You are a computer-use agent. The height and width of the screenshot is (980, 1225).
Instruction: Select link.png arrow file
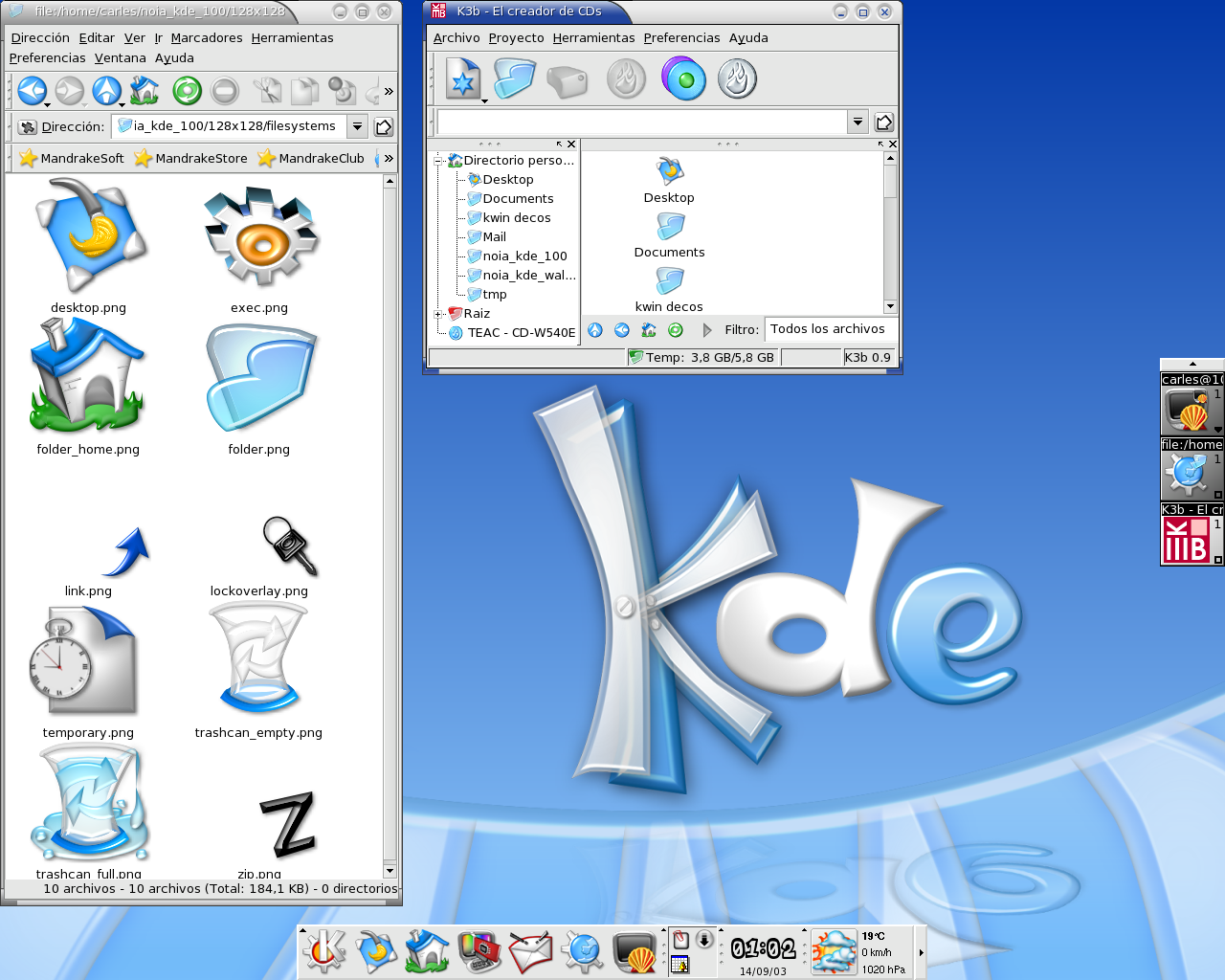[124, 552]
